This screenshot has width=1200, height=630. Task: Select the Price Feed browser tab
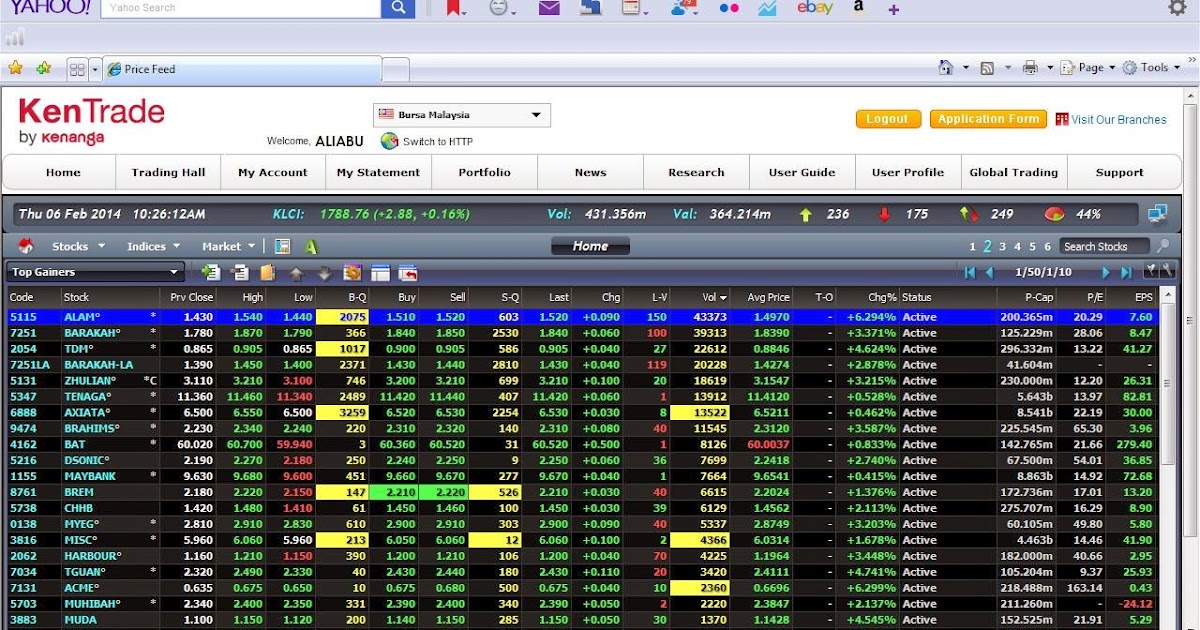click(x=242, y=69)
